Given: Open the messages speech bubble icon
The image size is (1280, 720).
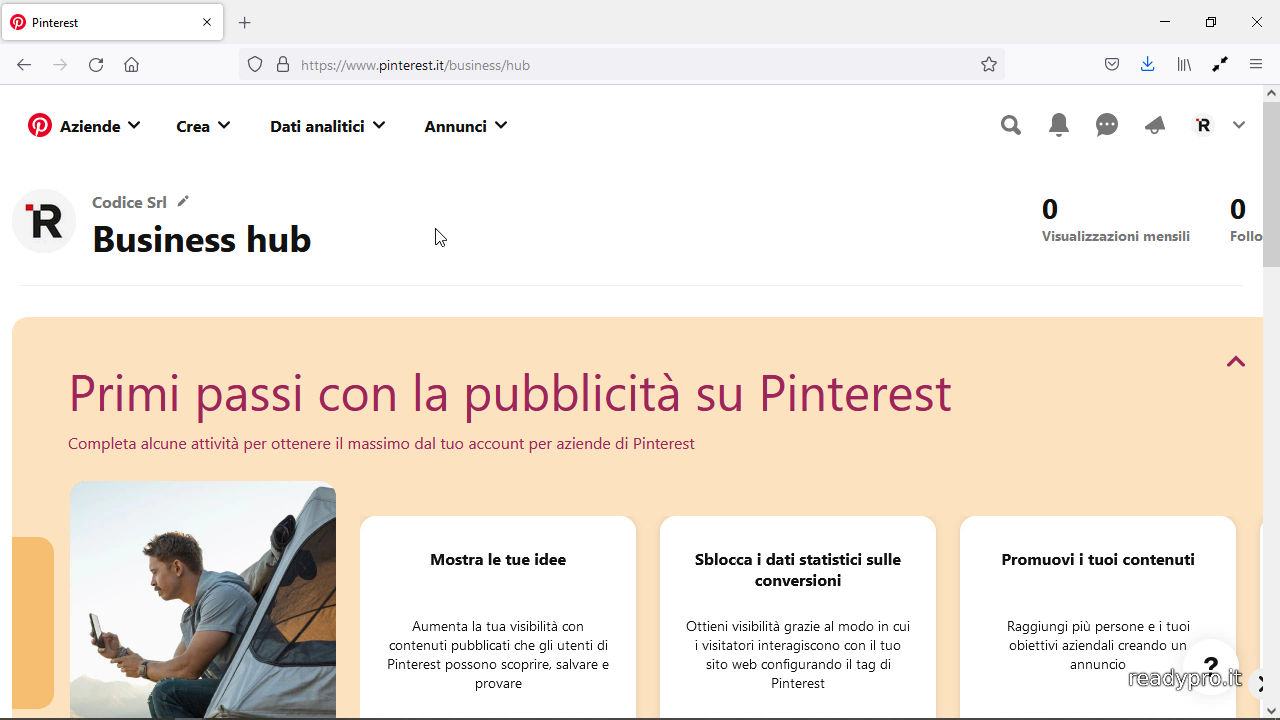Looking at the screenshot, I should tap(1106, 125).
